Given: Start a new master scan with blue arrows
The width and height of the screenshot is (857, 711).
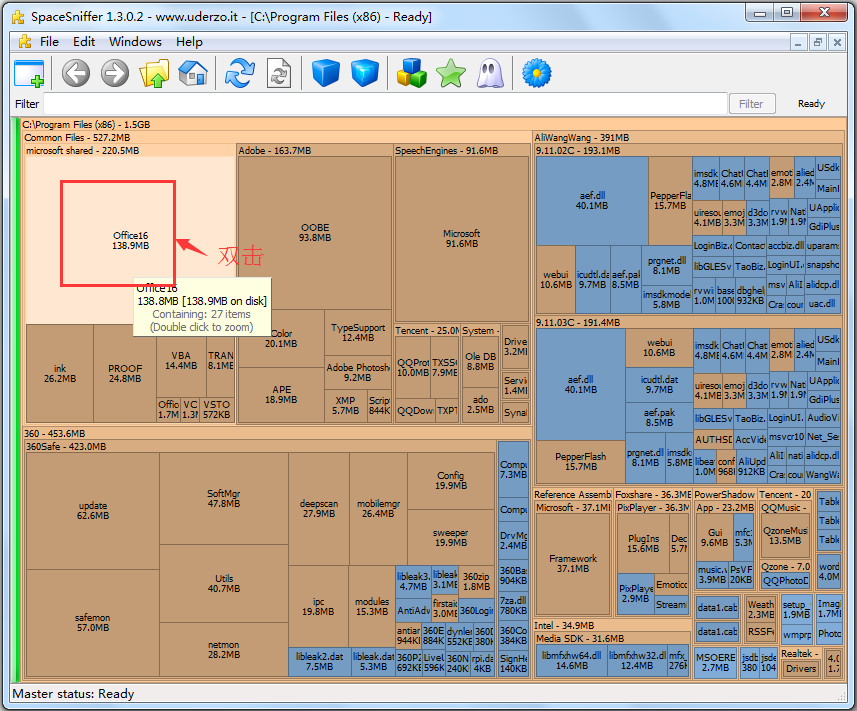Looking at the screenshot, I should click(240, 73).
